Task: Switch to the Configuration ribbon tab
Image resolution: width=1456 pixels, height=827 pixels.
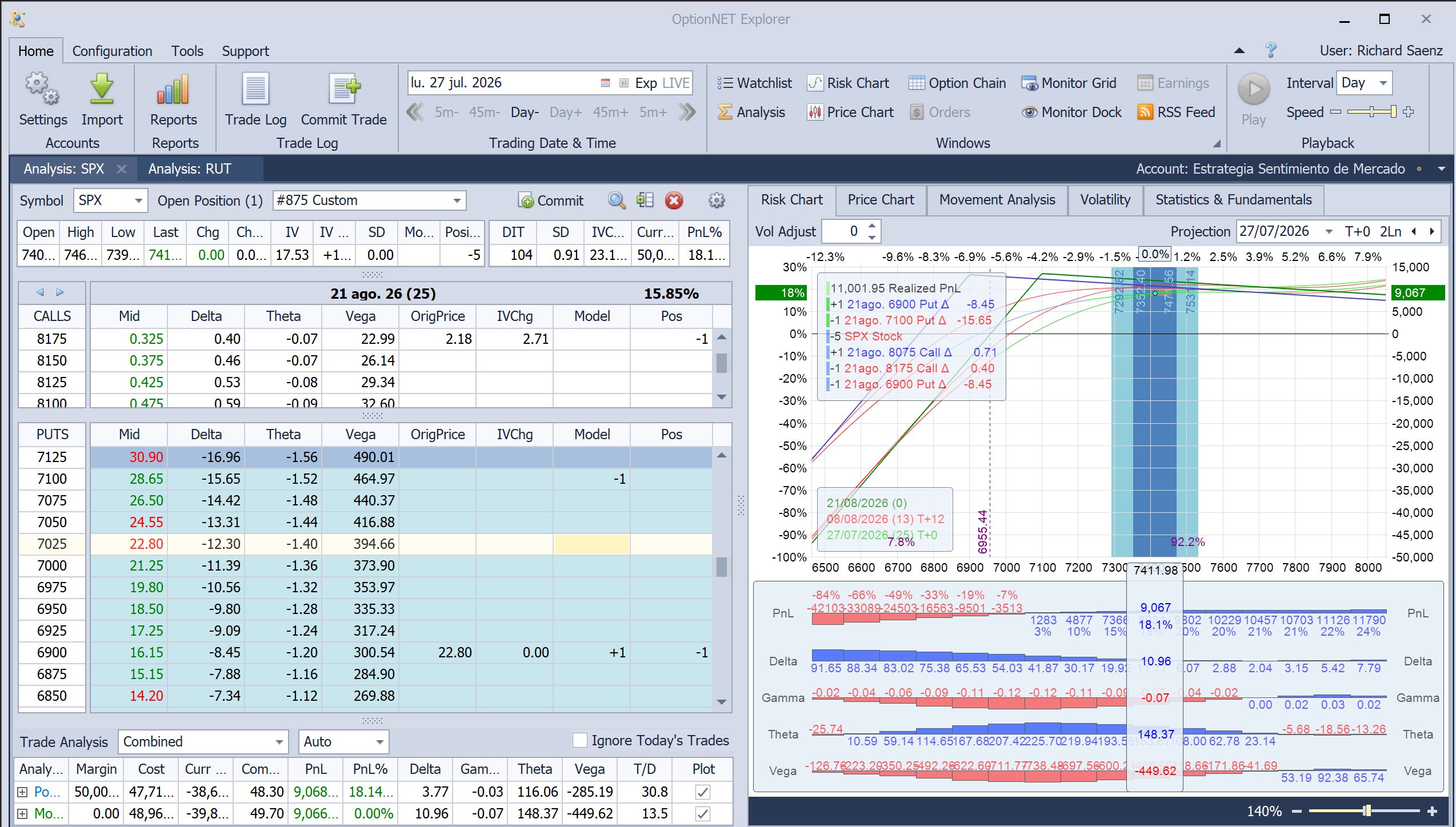Action: 113,51
